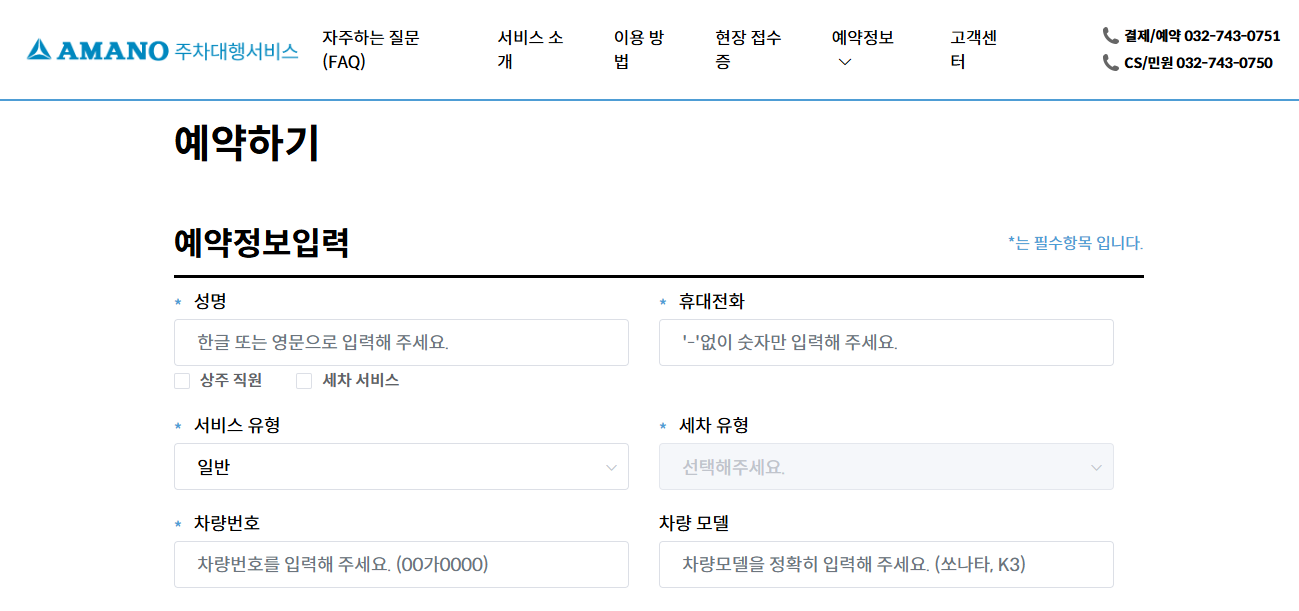Click the 성명 name input field
Image resolution: width=1299 pixels, height=611 pixels.
[400, 342]
